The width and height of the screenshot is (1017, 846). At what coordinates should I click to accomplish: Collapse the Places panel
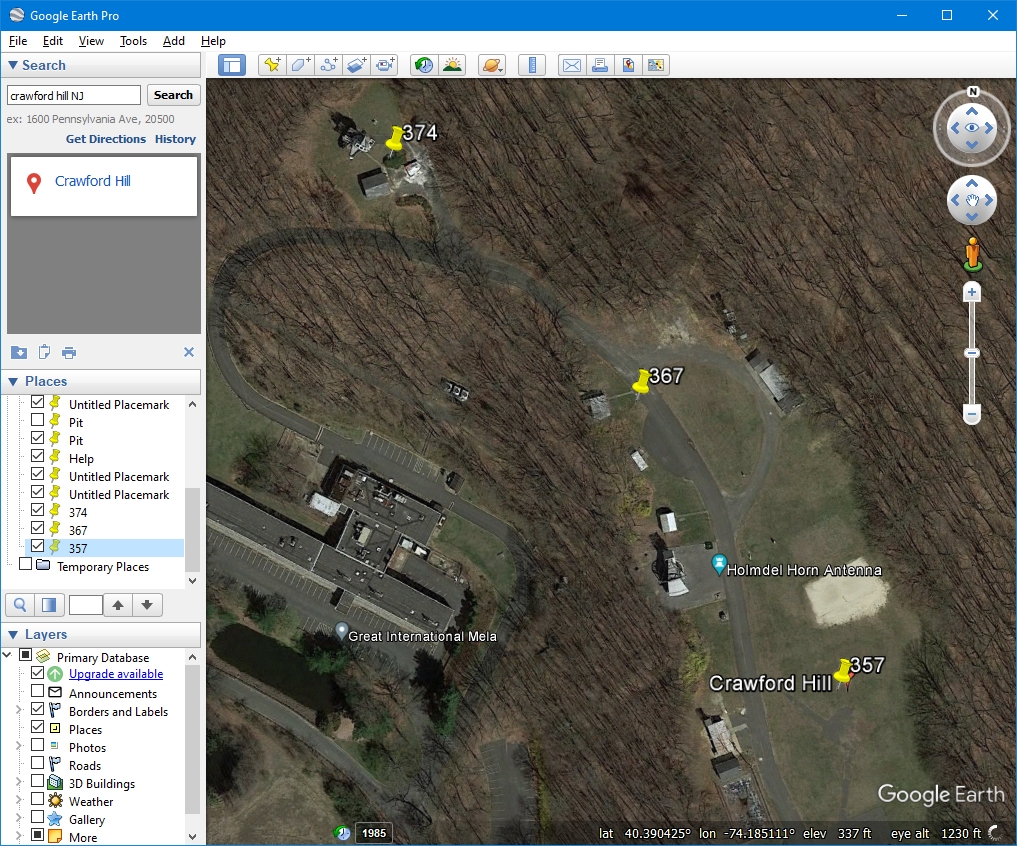pyautogui.click(x=13, y=381)
